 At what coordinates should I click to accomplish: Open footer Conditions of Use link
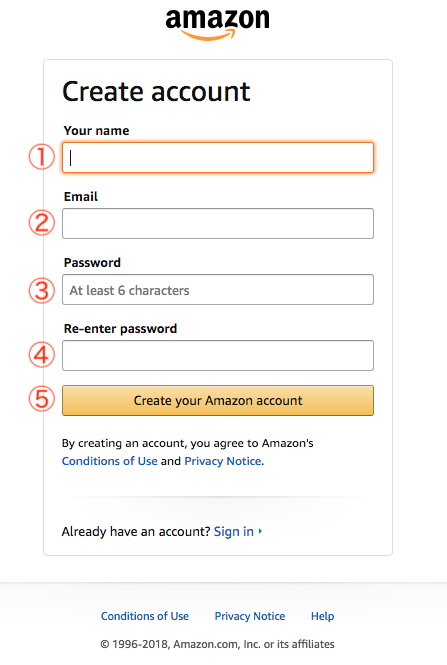point(145,616)
